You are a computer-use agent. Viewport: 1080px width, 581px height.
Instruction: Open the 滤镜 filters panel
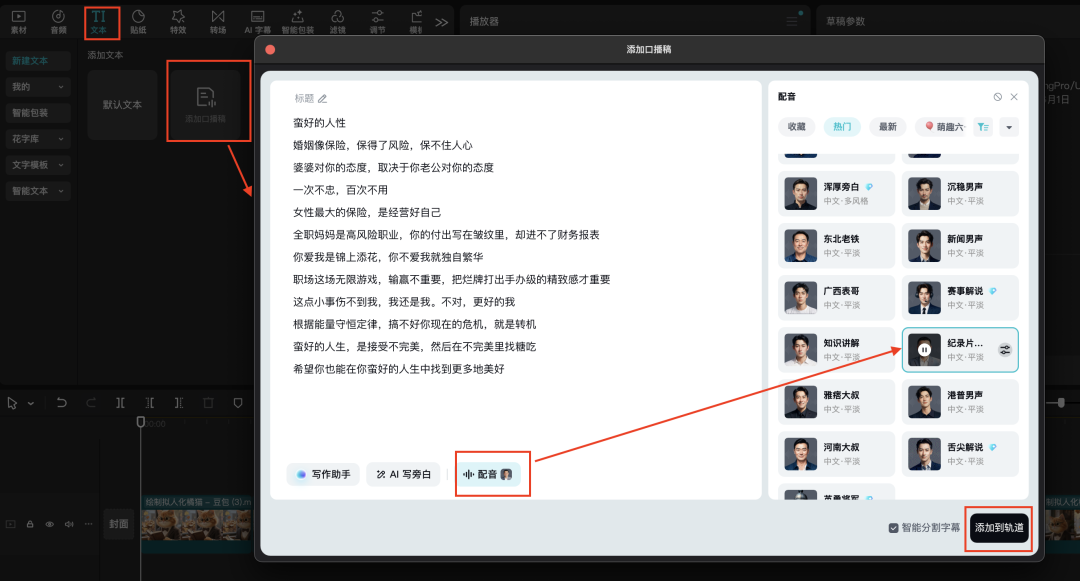click(337, 22)
